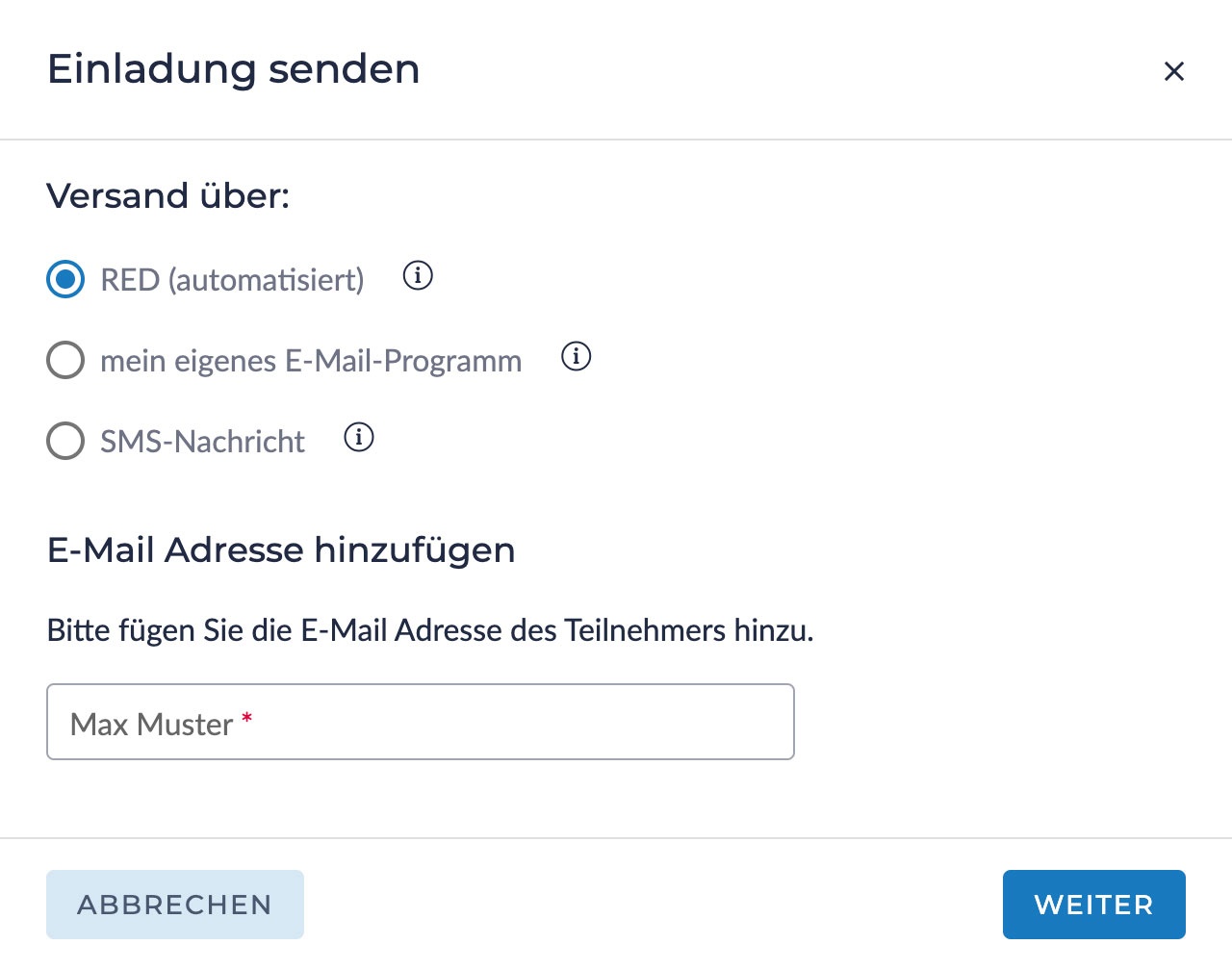Click the mein eigenes E-Mail-Programm label text
The width and height of the screenshot is (1232, 970).
(x=311, y=361)
